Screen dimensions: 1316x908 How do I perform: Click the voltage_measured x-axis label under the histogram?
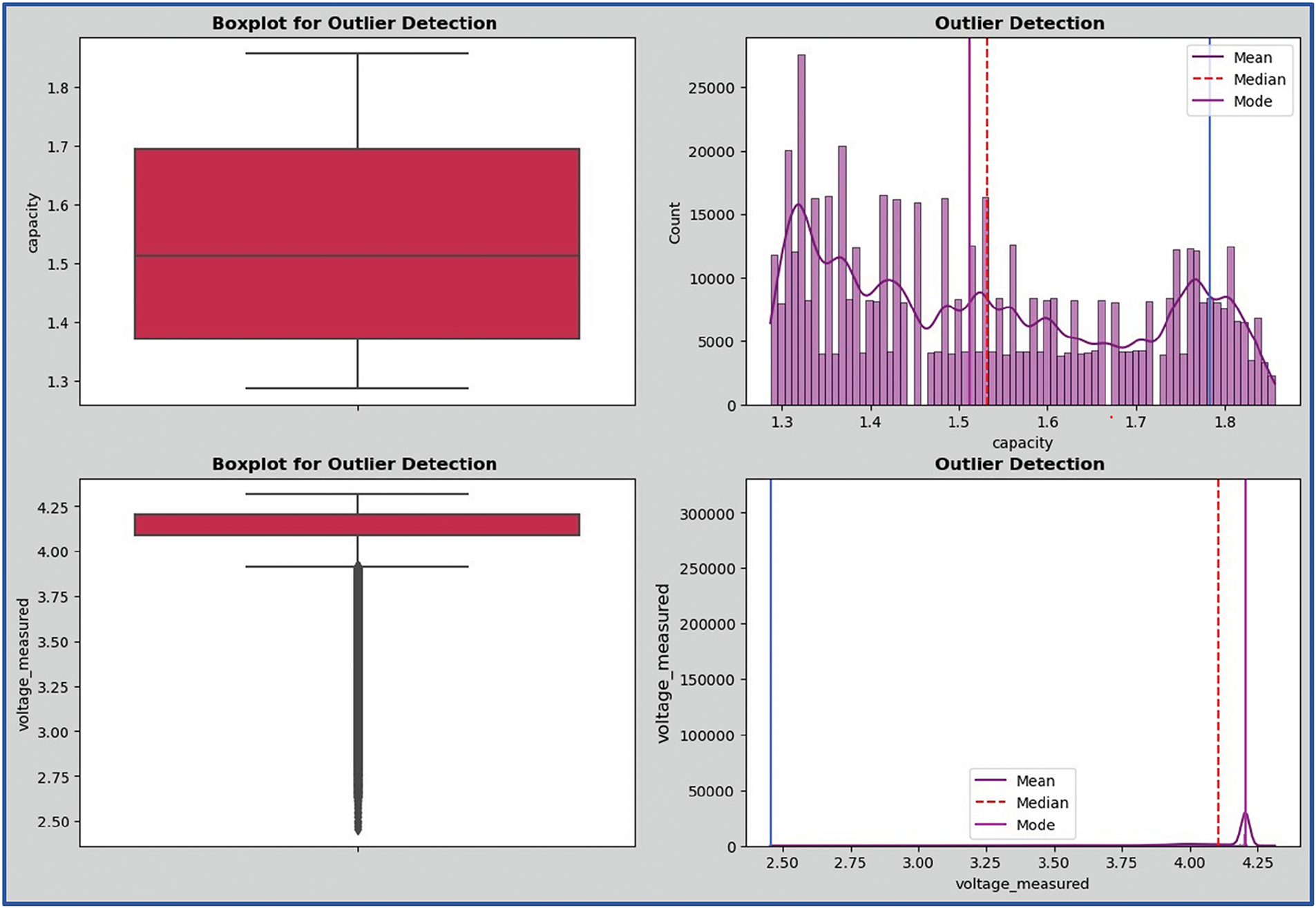point(1022,884)
